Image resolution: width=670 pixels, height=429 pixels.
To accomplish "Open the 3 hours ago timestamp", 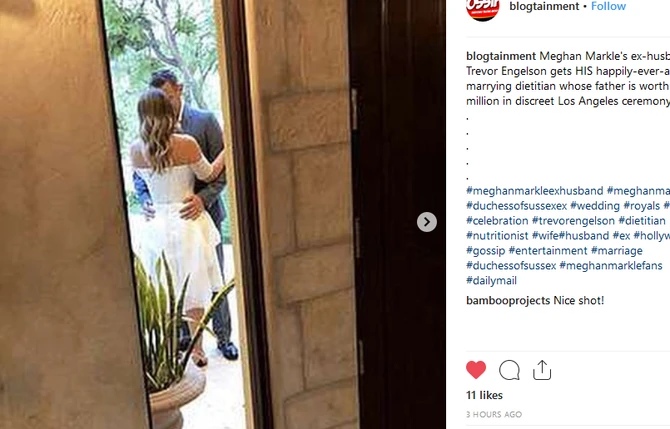I will [494, 414].
